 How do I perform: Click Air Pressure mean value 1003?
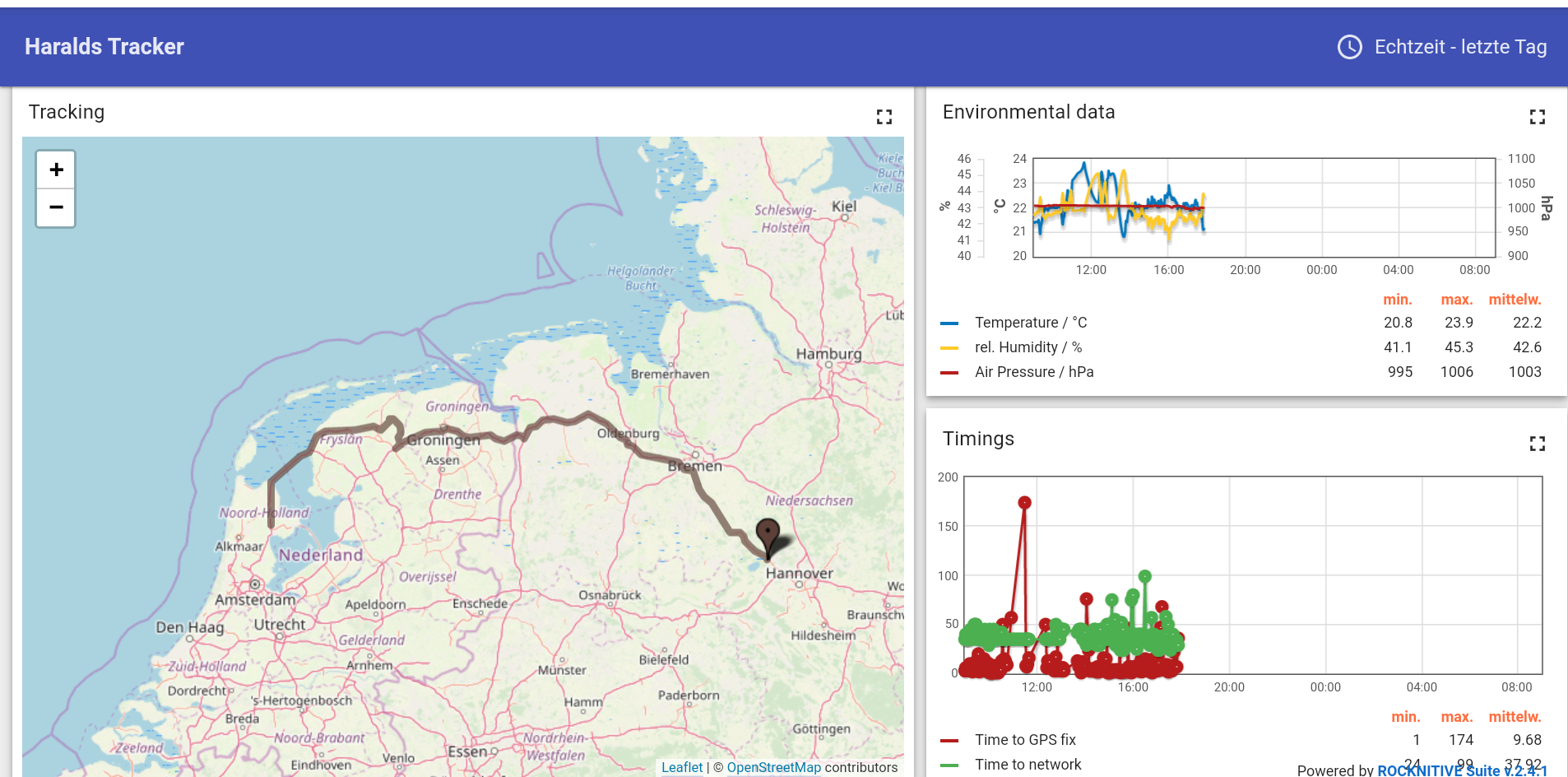1524,372
